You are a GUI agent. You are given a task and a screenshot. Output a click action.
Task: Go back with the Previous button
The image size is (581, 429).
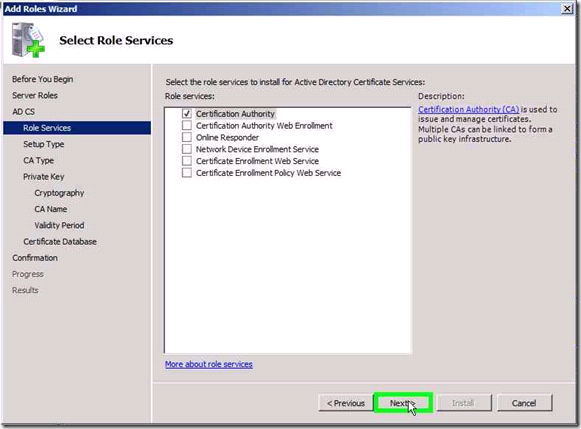[x=346, y=403]
